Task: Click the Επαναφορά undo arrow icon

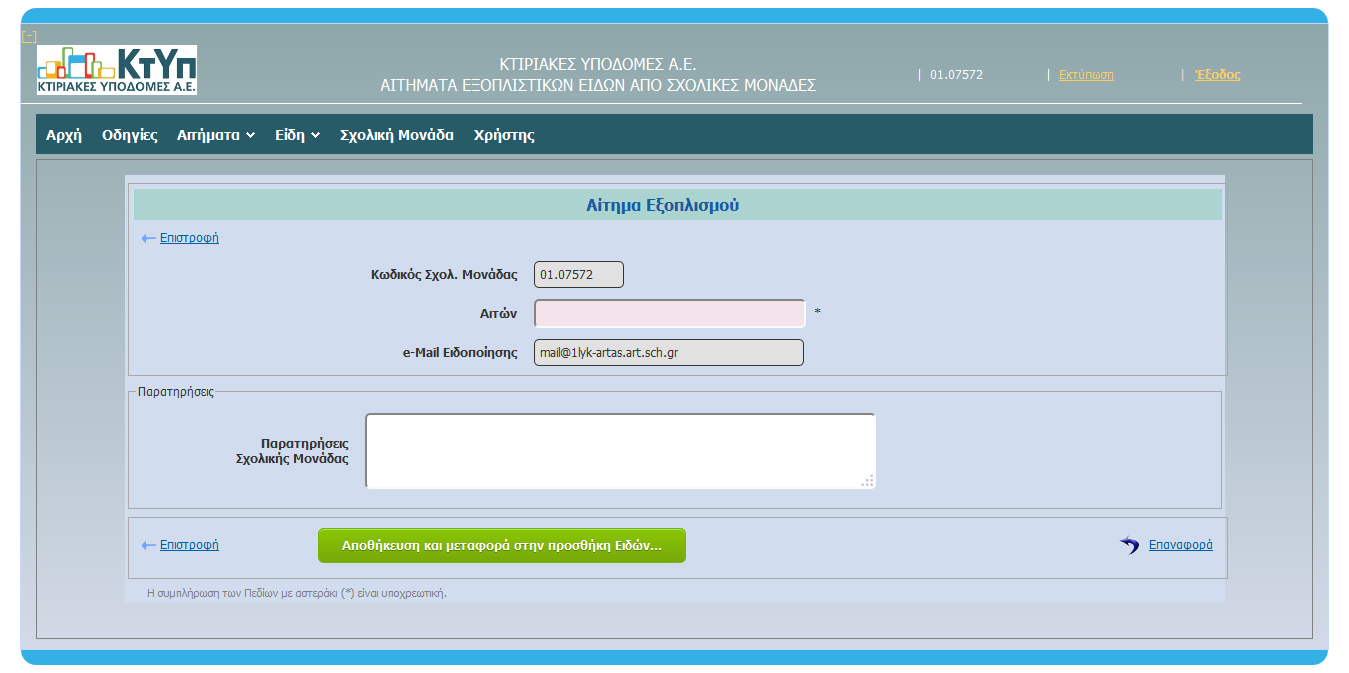Action: point(1130,545)
